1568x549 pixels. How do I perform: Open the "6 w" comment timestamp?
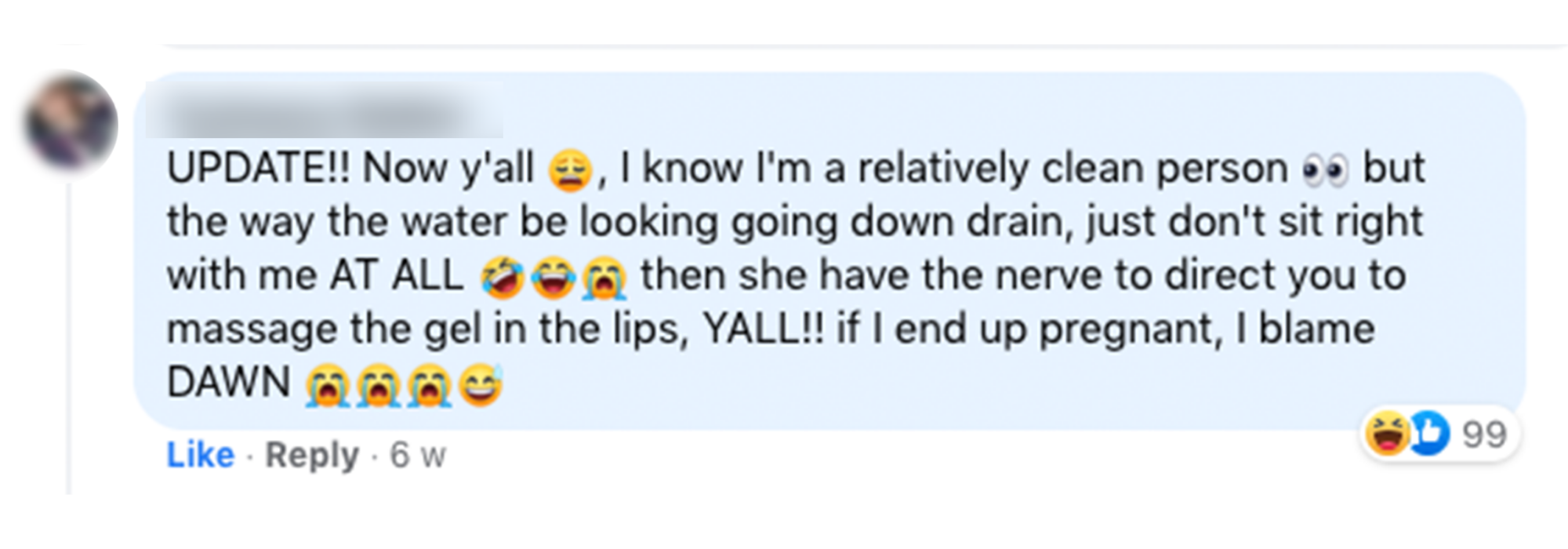coord(418,455)
